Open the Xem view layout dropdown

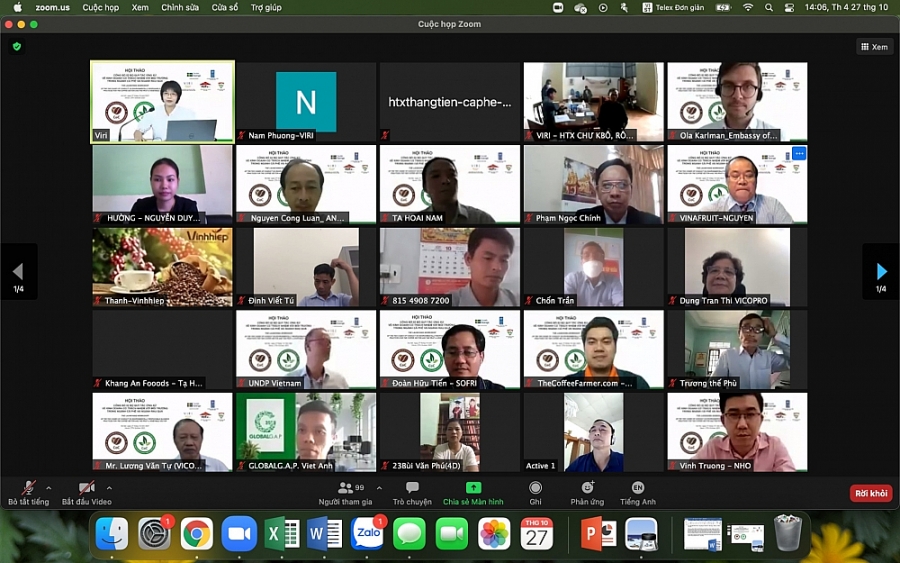pyautogui.click(x=874, y=46)
